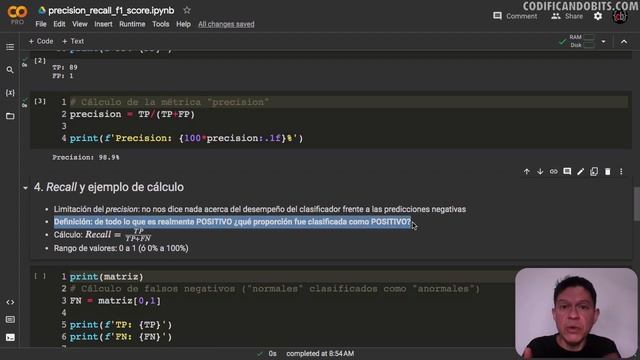Click the code line print(f'FN: {FN}')

121,337
